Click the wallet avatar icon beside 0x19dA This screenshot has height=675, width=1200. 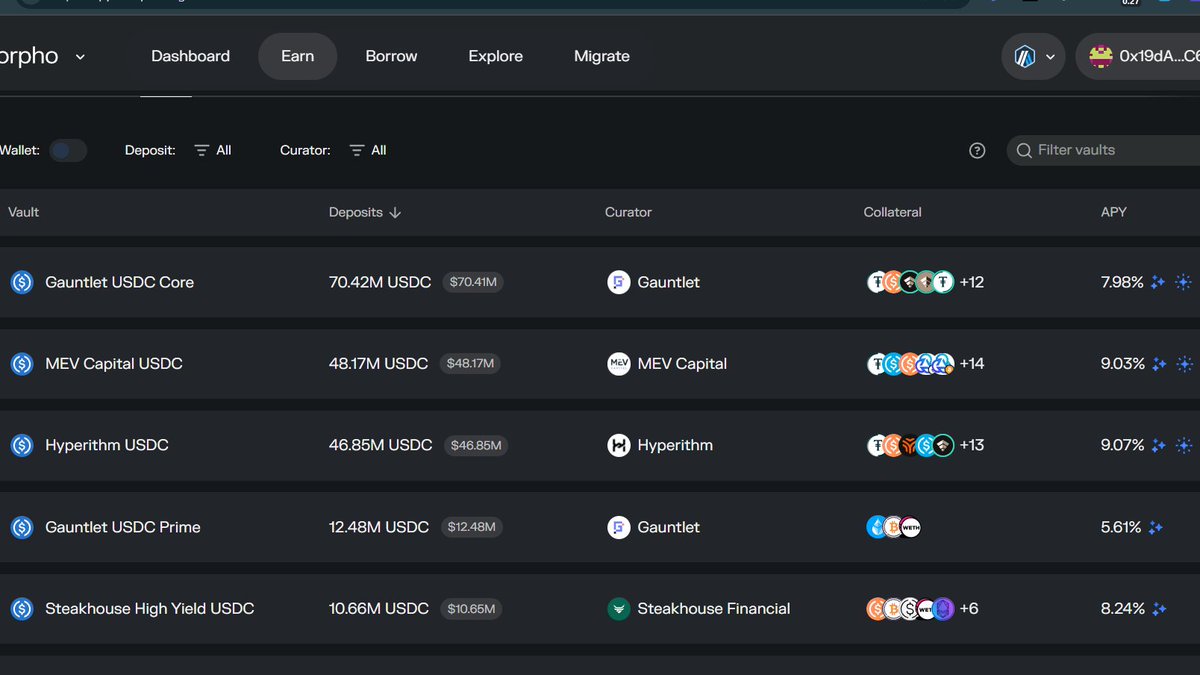pyautogui.click(x=1101, y=57)
